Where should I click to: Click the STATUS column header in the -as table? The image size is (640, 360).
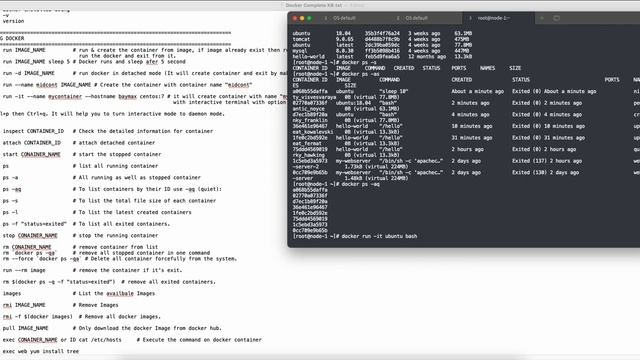[521, 80]
